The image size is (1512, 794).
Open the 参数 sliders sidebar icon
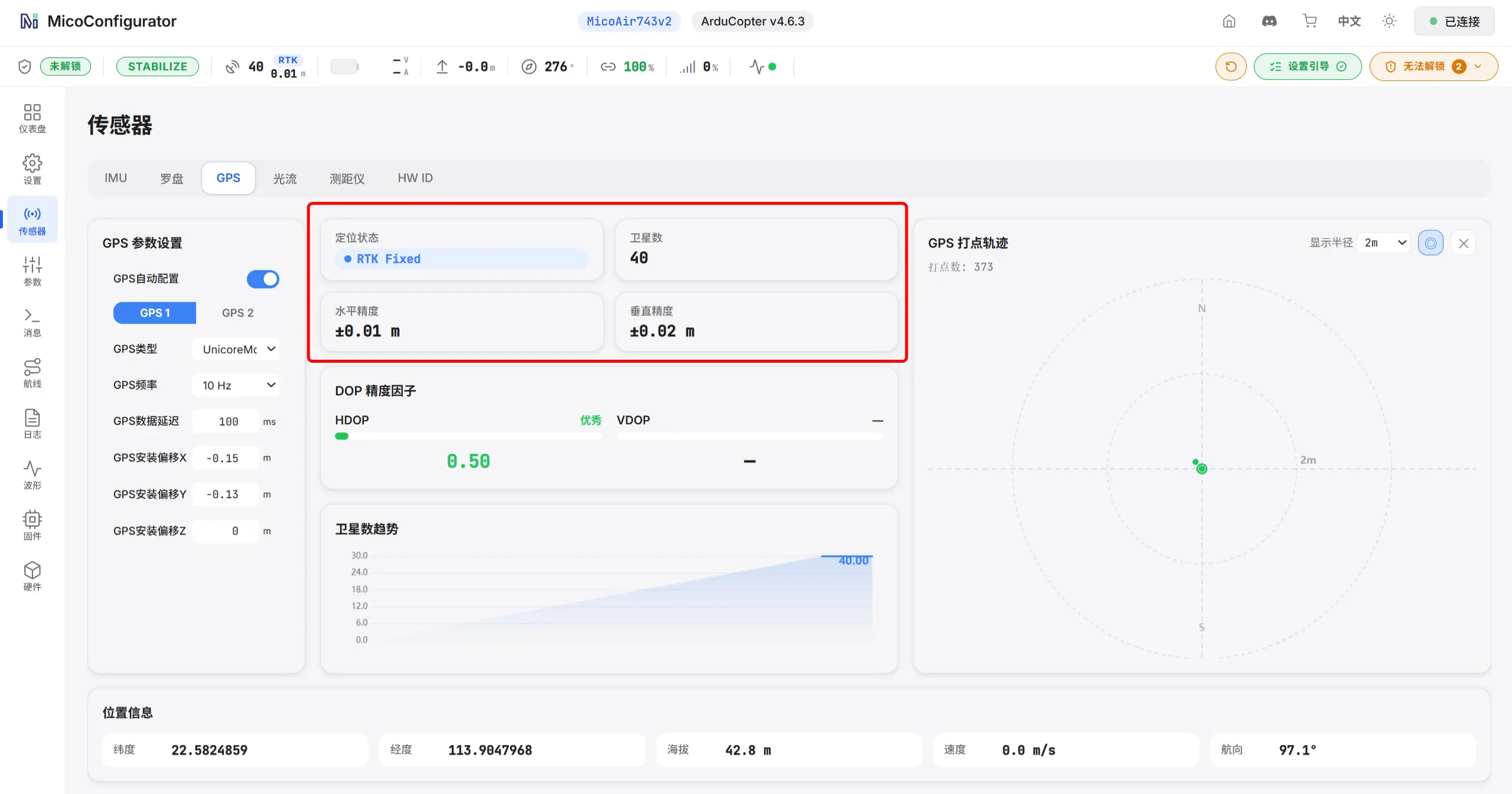tap(32, 271)
